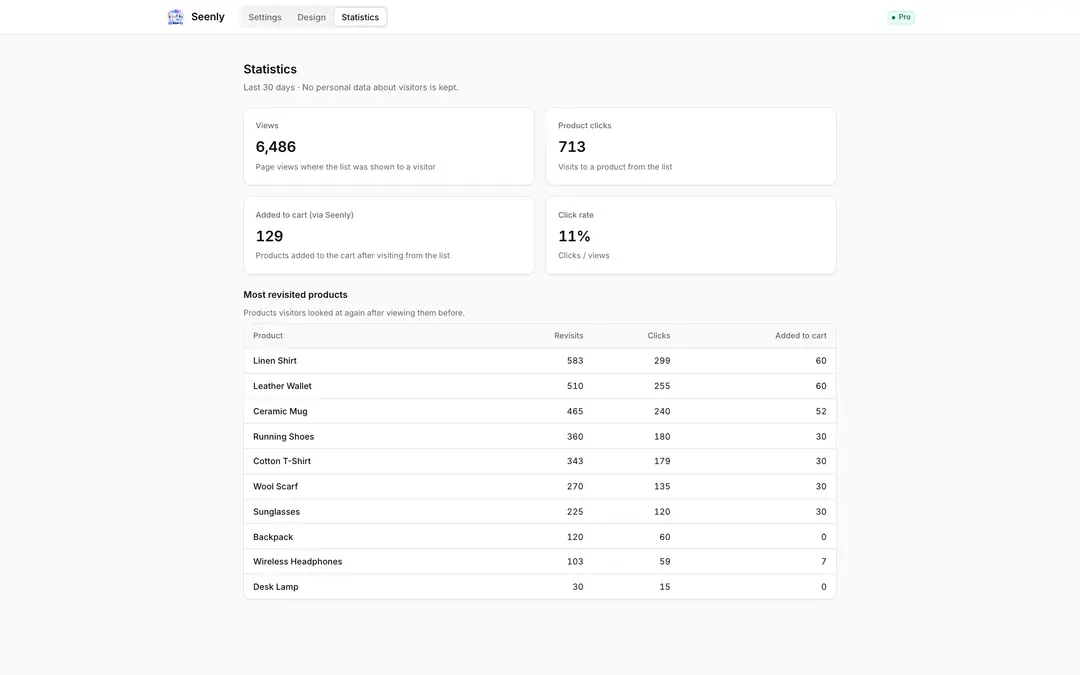Viewport: 1080px width, 675px height.
Task: Click the Product clicks value 713
Action: 572,147
